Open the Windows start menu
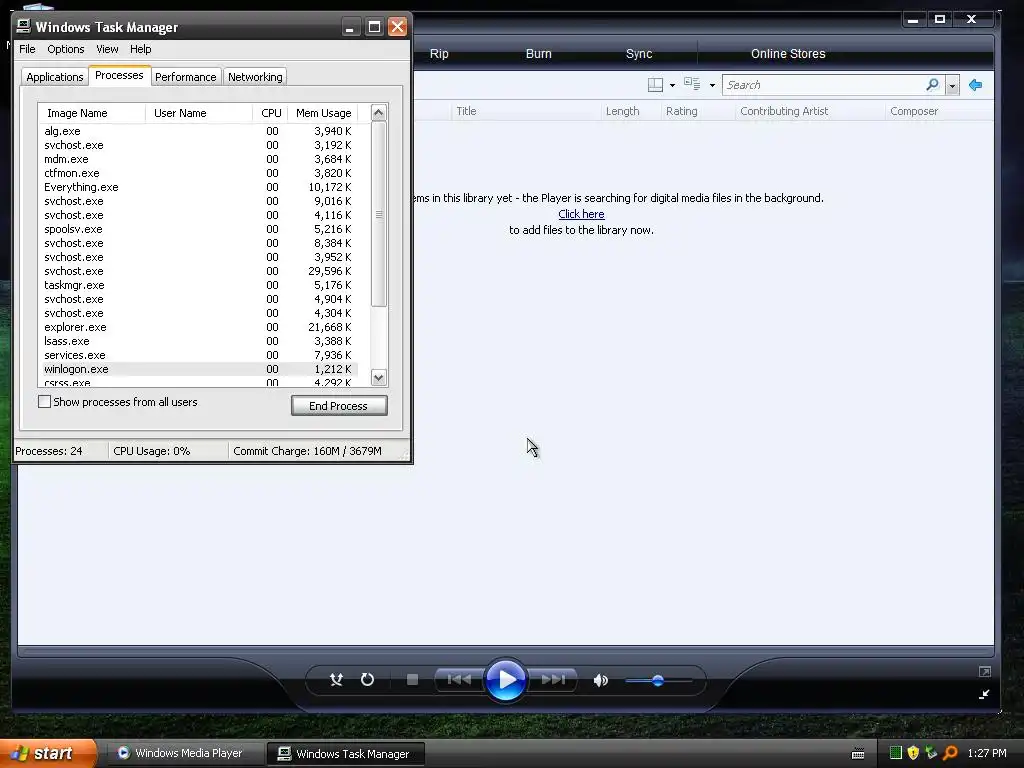1024x768 pixels. point(48,753)
